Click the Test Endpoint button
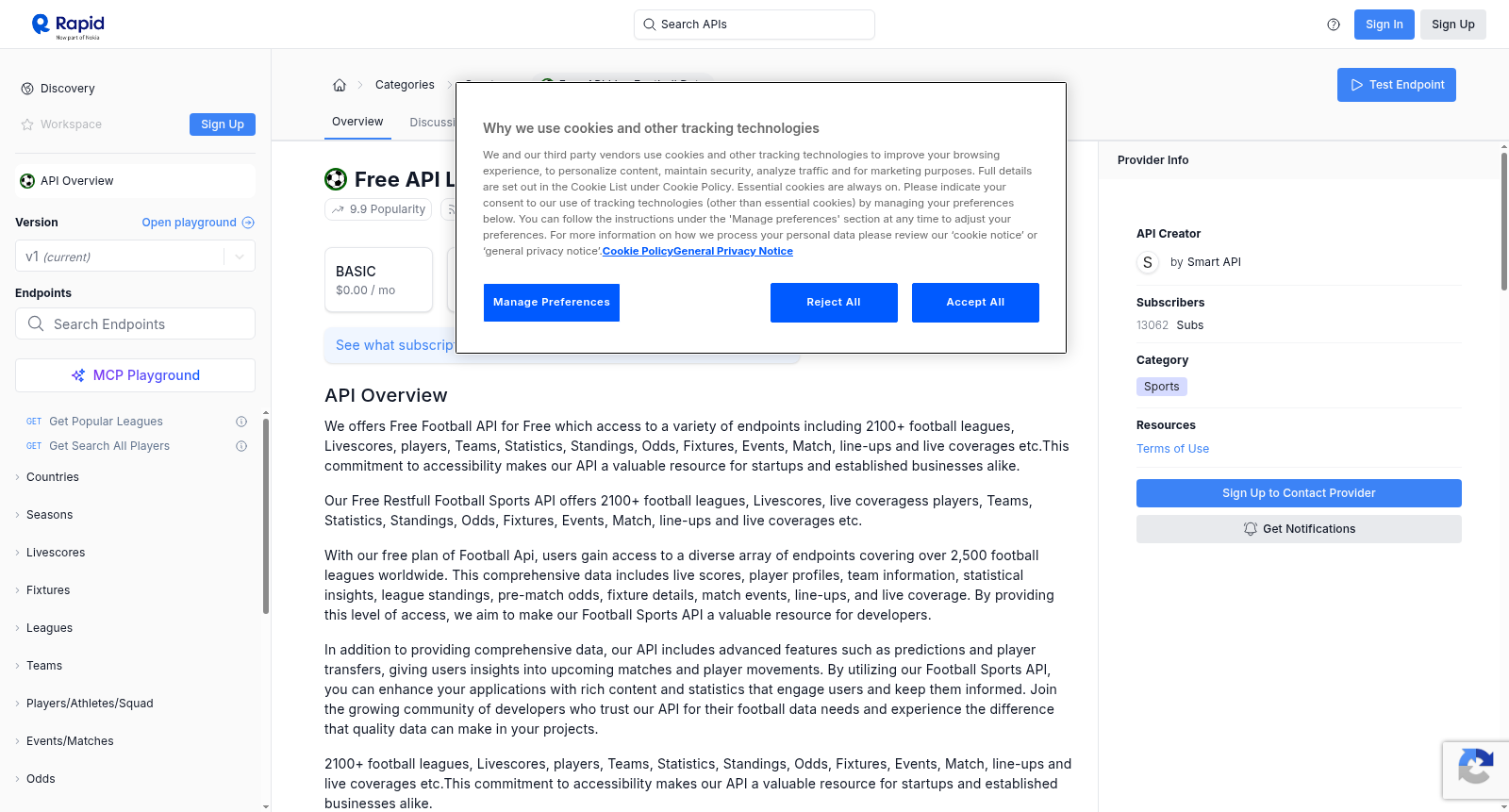 [x=1397, y=85]
